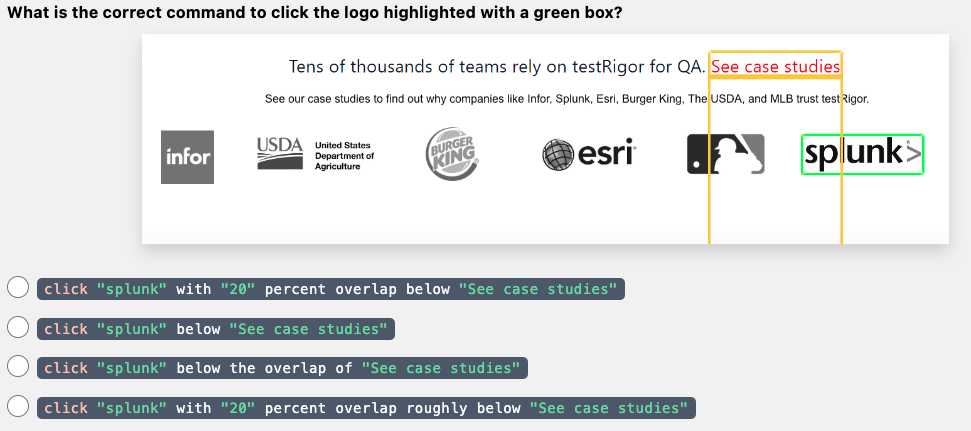Viewport: 971px width, 431px height.
Task: Click code snippet ending "percent overlap below See case studies"
Action: 331,289
